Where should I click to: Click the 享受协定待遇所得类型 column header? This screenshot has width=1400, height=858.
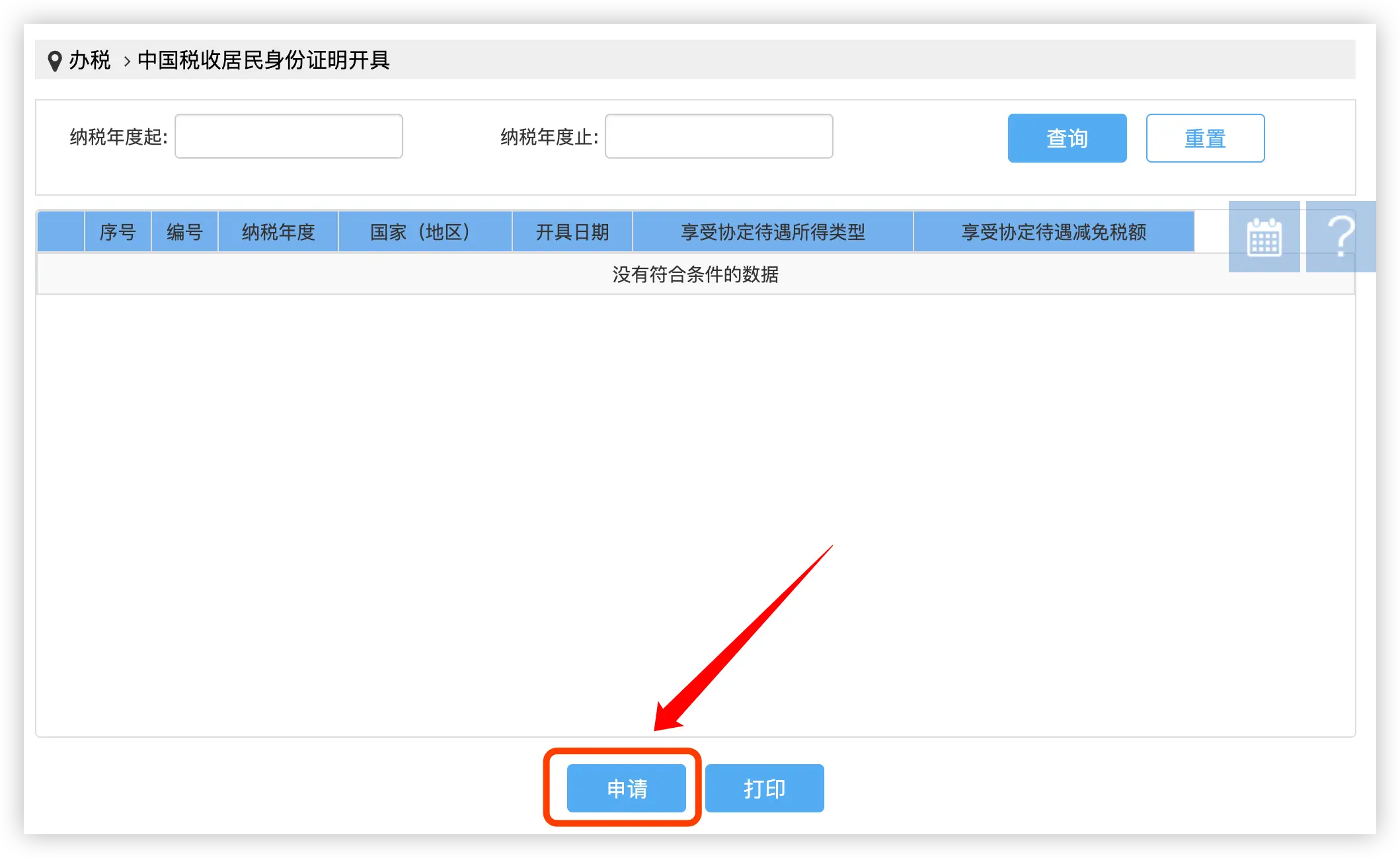click(x=773, y=232)
